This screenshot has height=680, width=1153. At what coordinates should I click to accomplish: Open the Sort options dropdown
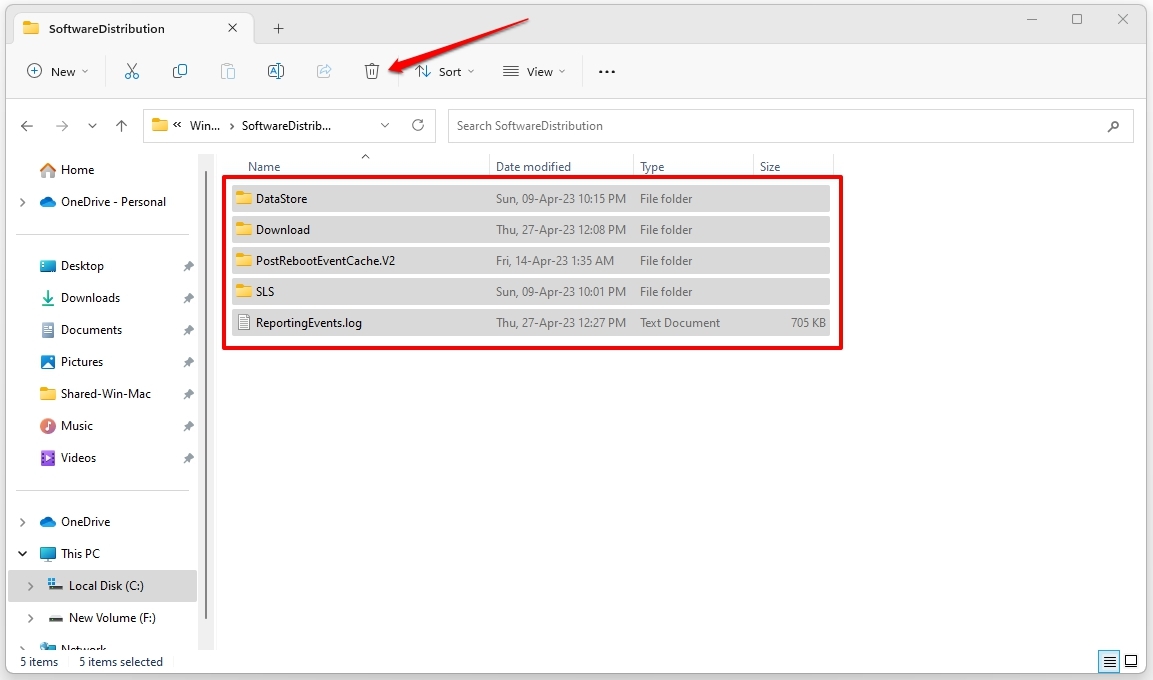coord(445,71)
